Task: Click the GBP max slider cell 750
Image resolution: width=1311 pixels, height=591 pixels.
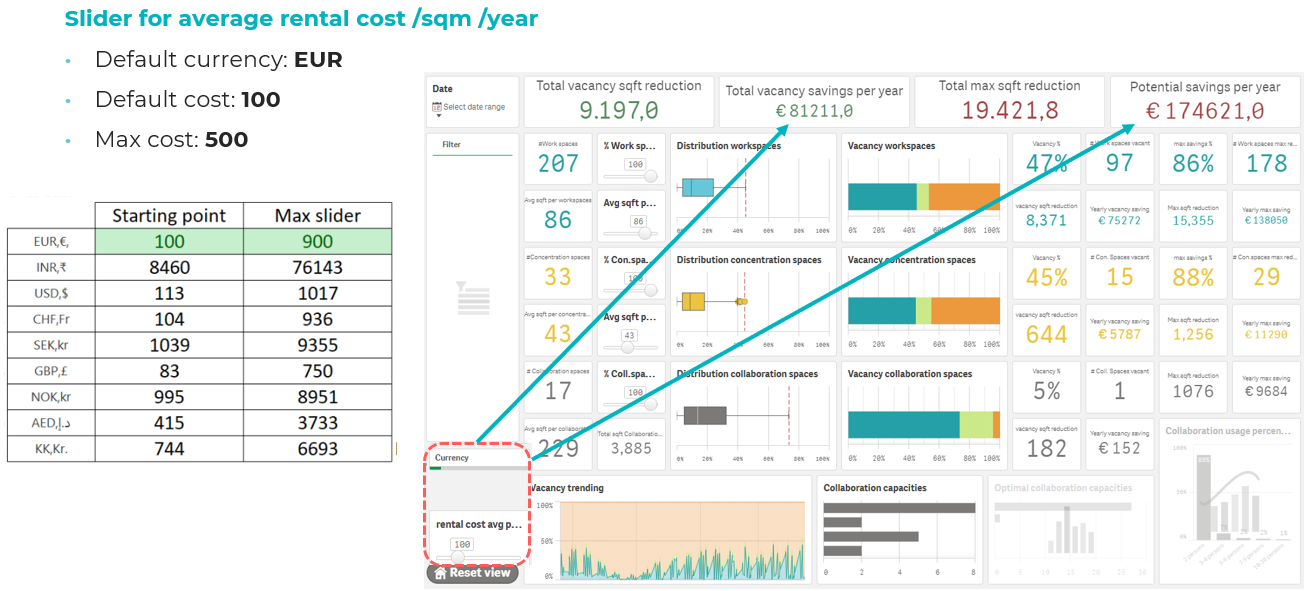Action: 318,371
